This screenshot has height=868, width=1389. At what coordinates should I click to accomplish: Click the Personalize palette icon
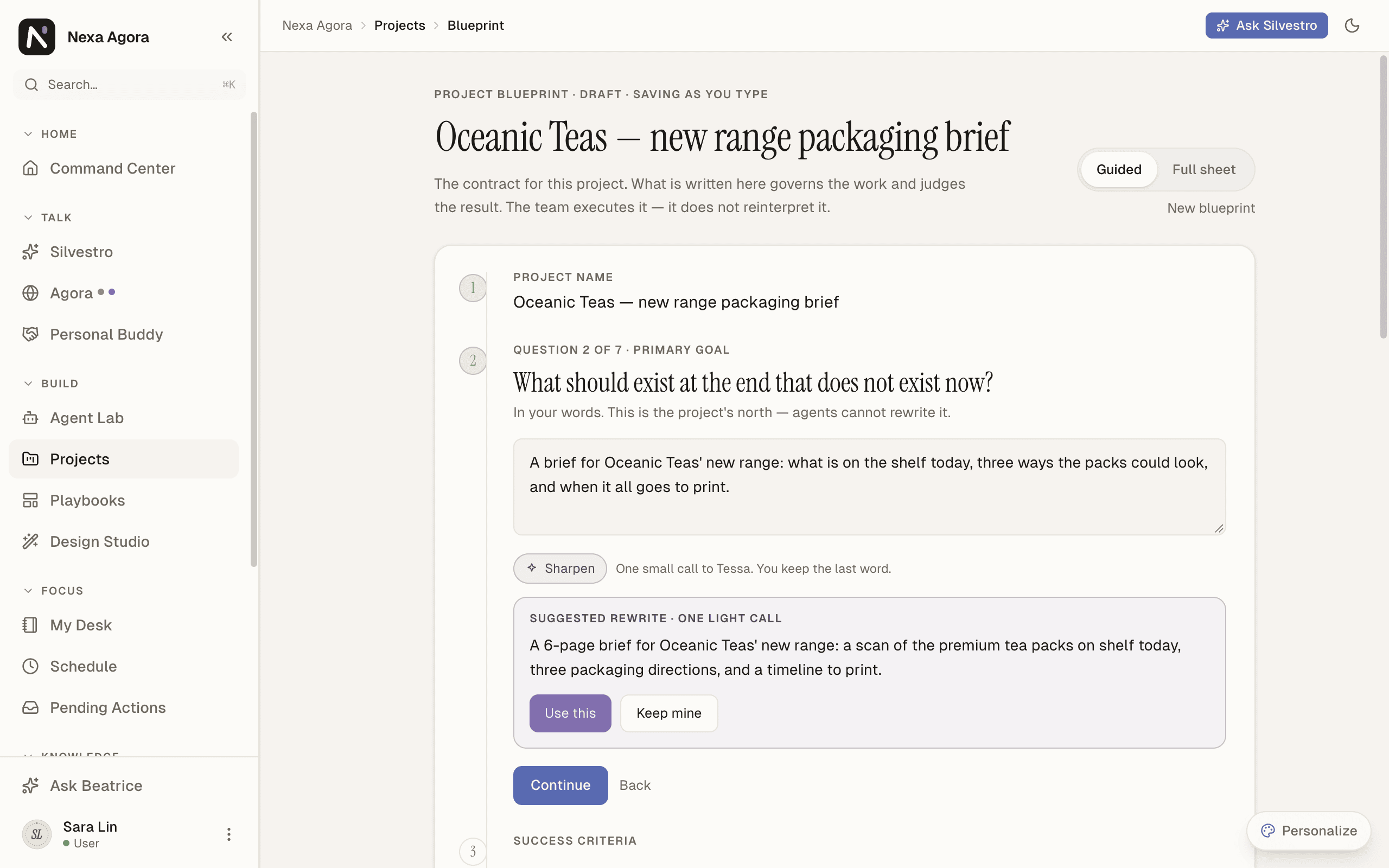(1268, 831)
